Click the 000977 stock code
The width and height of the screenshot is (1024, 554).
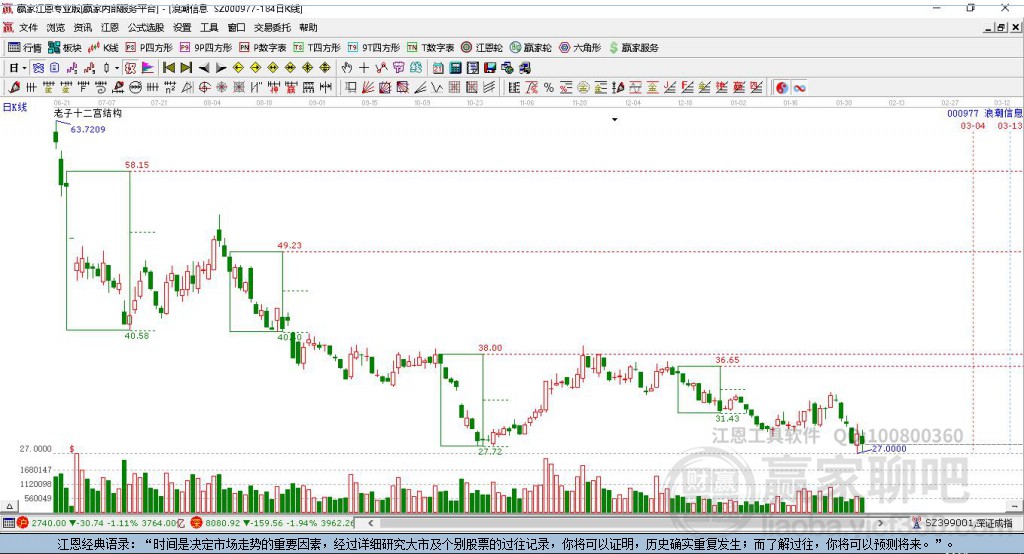(963, 114)
